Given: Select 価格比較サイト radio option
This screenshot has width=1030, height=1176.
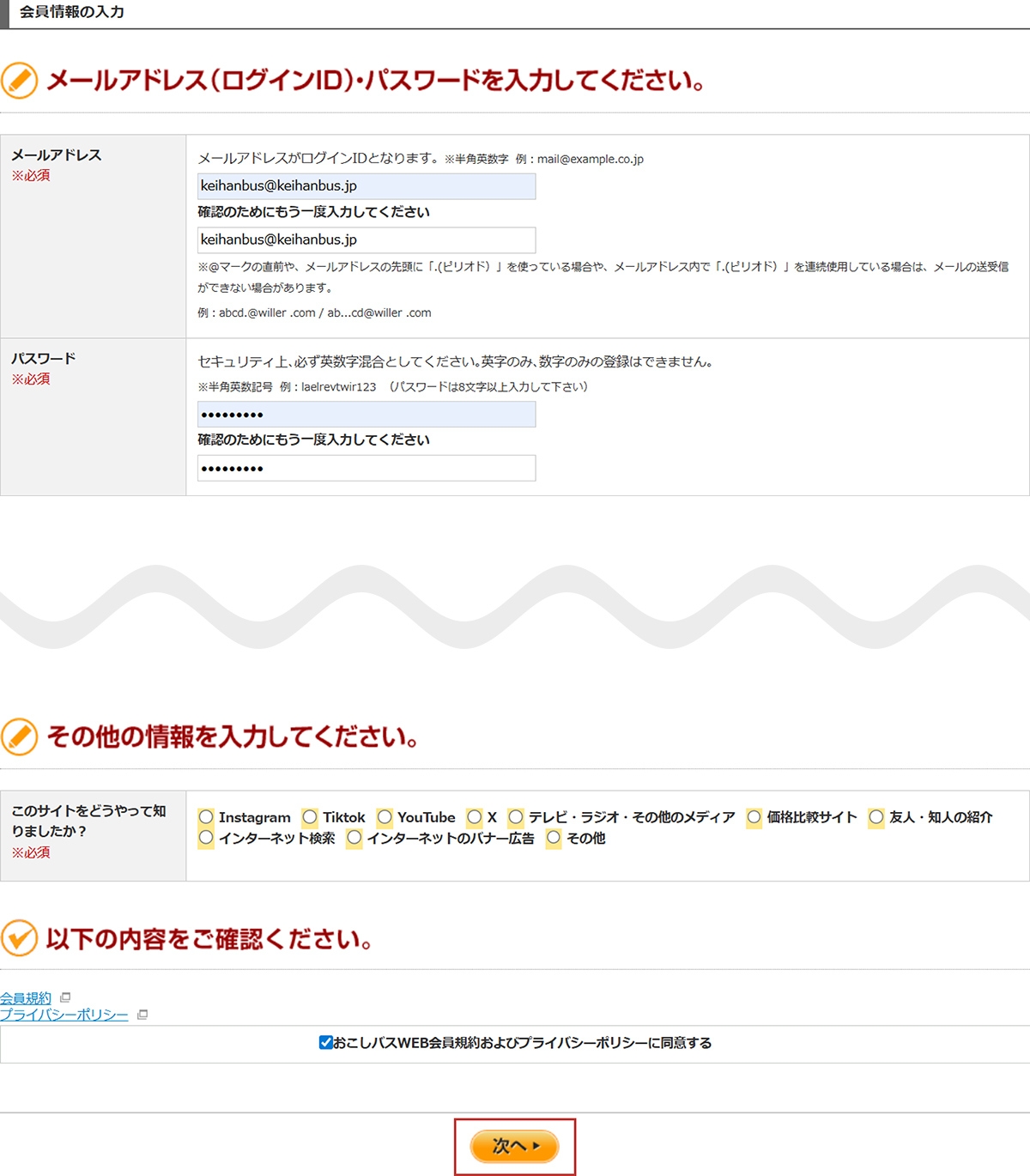Looking at the screenshot, I should pos(754,817).
